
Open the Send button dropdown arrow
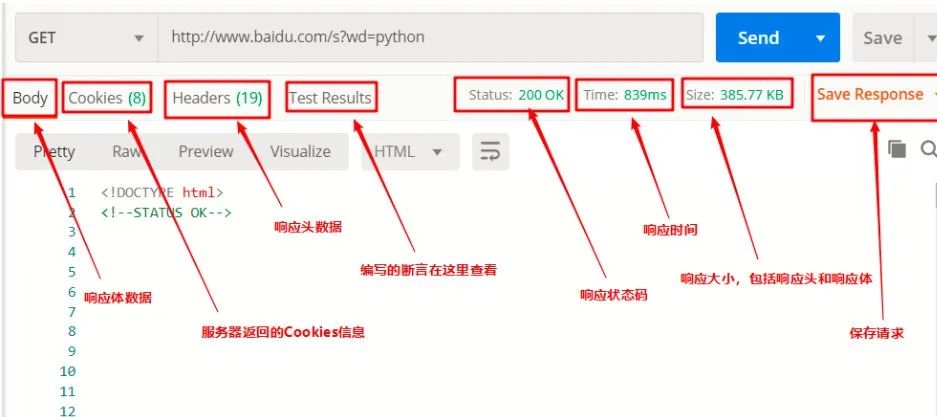pyautogui.click(x=820, y=38)
